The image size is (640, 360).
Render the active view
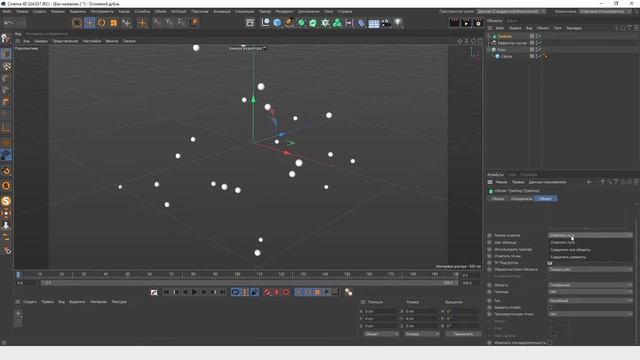tap(454, 23)
